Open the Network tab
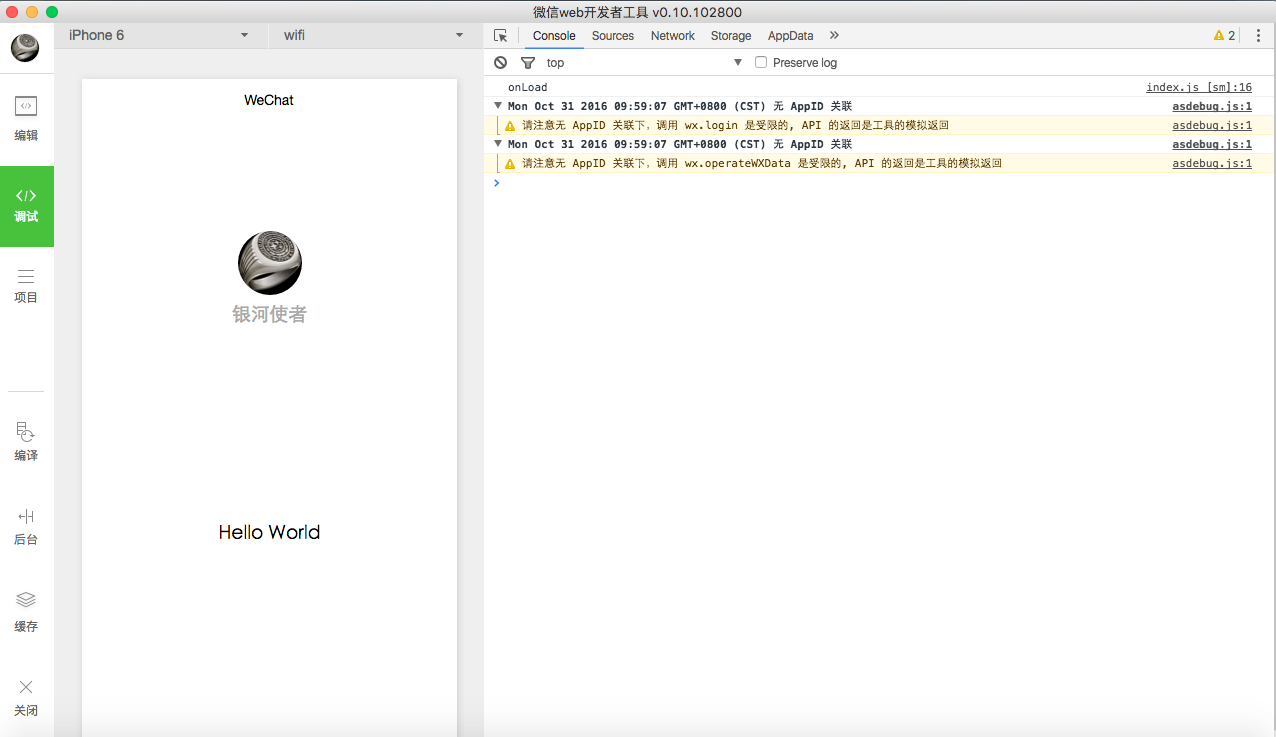The image size is (1276, 737). tap(673, 36)
